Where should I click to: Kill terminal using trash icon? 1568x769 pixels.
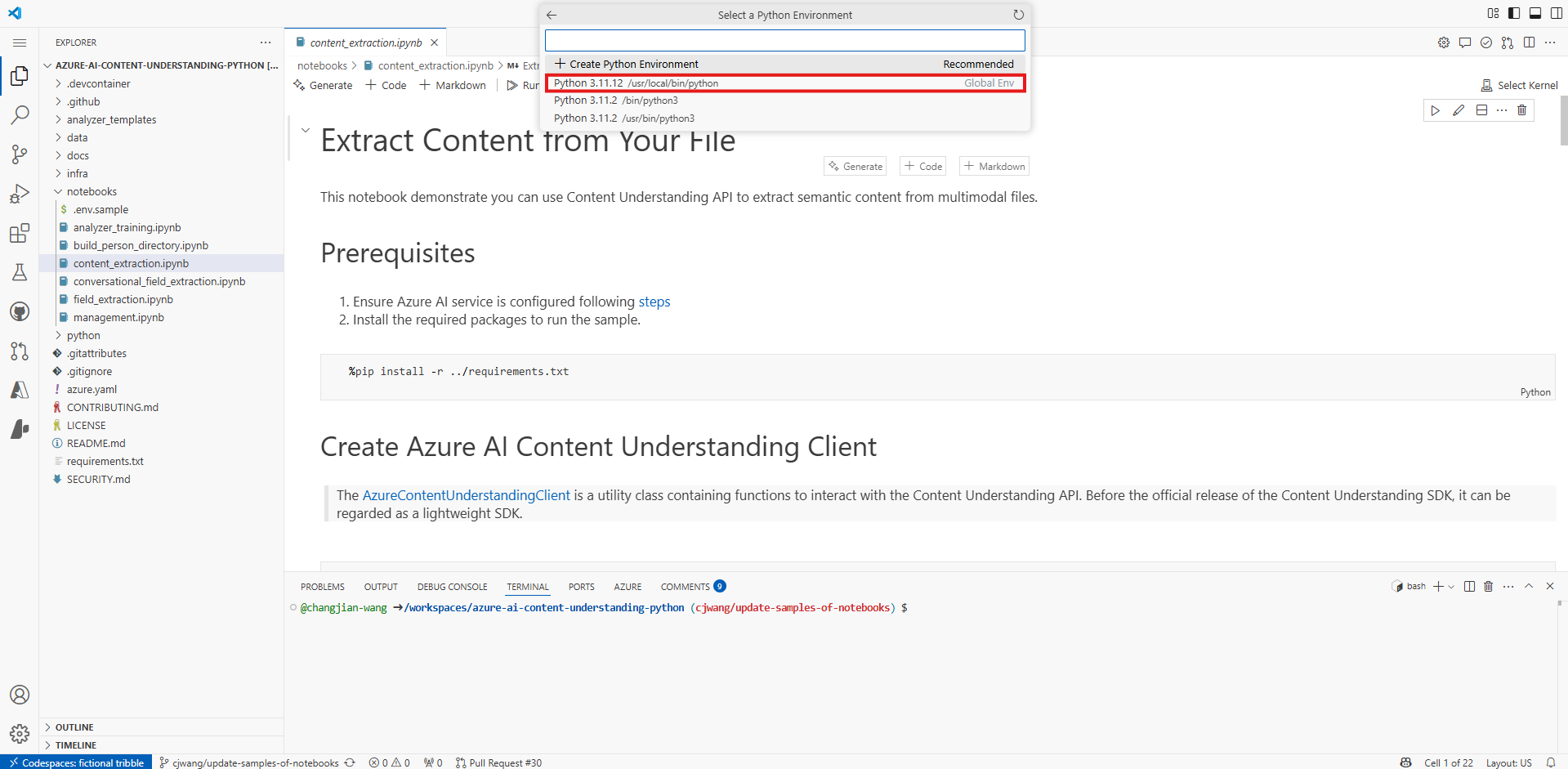[1488, 587]
